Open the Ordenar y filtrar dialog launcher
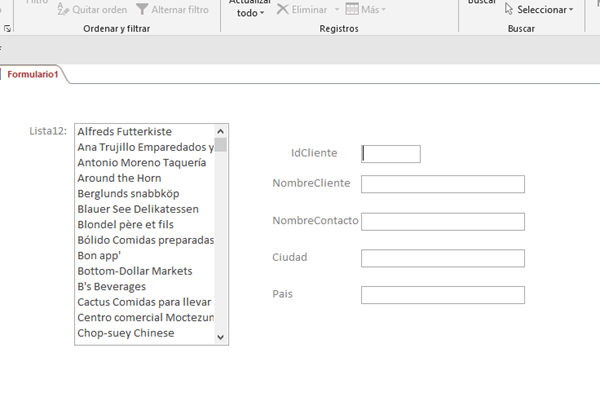This screenshot has width=600, height=410. tap(9, 29)
